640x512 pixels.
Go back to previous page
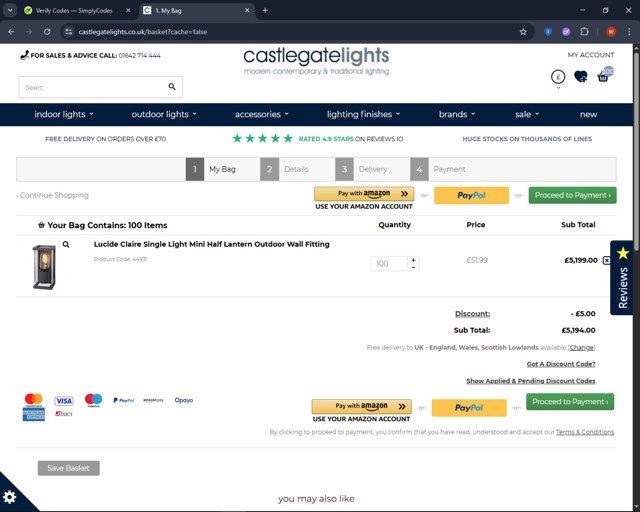tap(11, 32)
